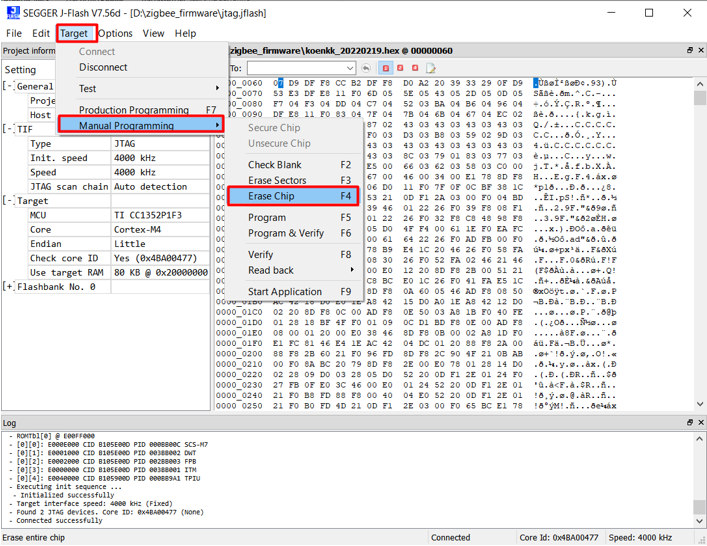Choose Check Blank in the submenu
This screenshot has height=546, width=707.
(x=293, y=165)
